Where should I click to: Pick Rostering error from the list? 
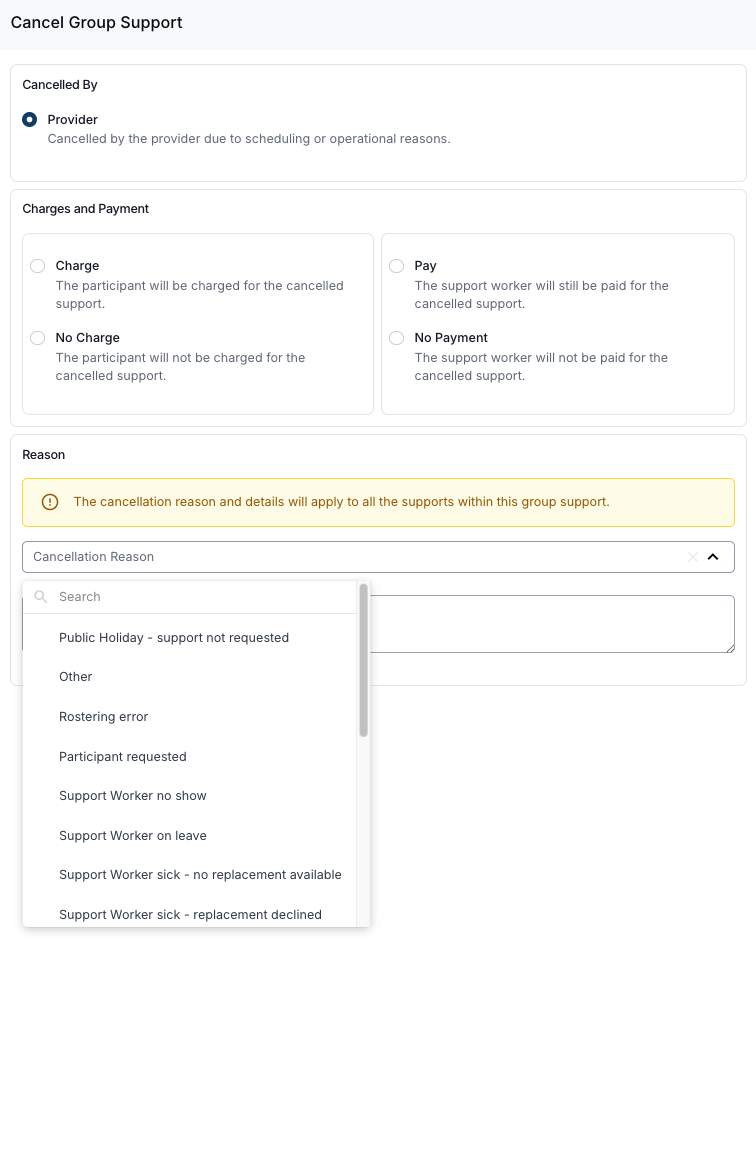click(x=104, y=717)
